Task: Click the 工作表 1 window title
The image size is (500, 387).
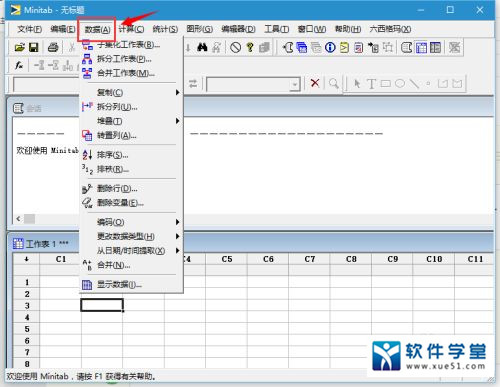Action: click(x=47, y=244)
